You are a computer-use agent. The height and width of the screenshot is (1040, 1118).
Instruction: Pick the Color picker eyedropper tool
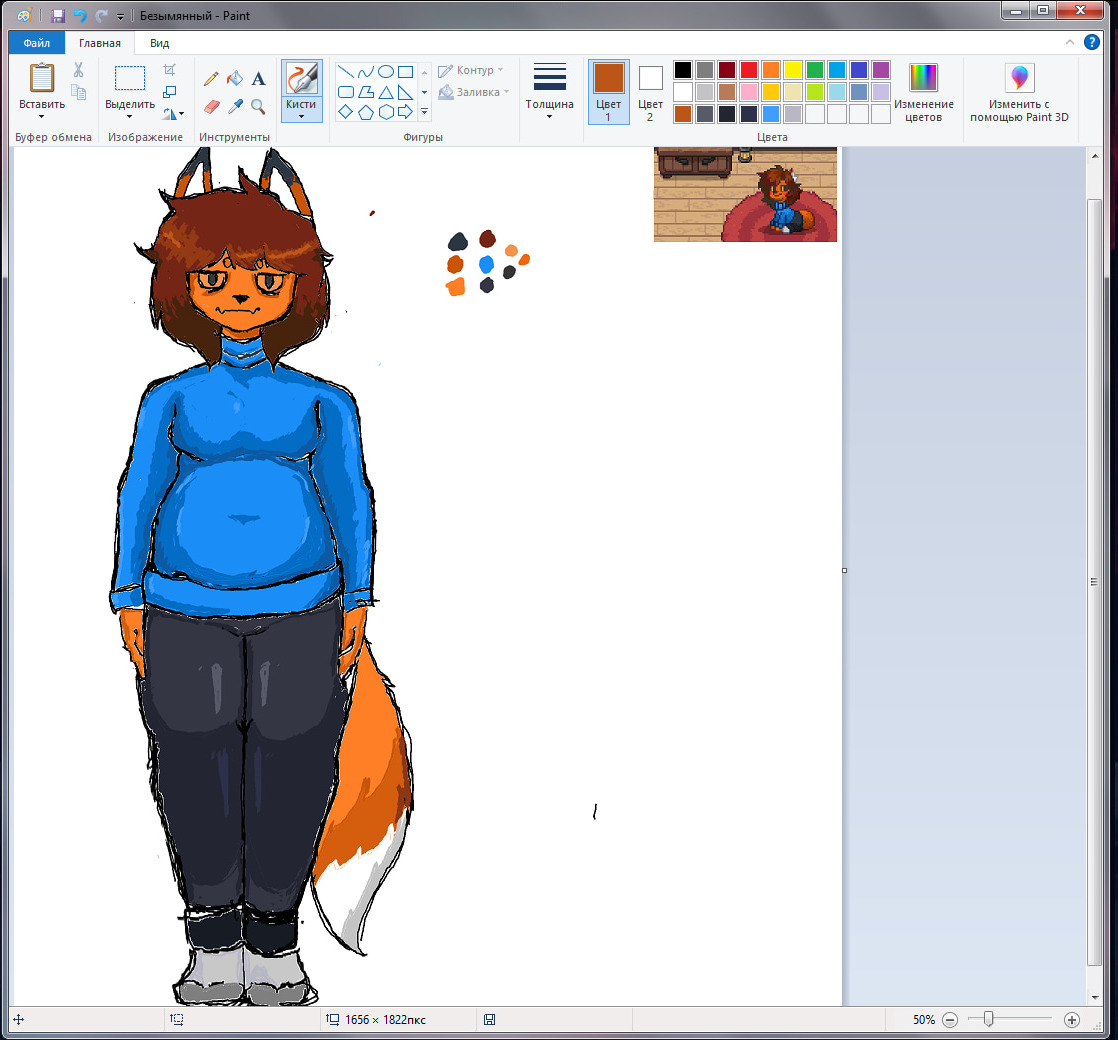pos(234,106)
